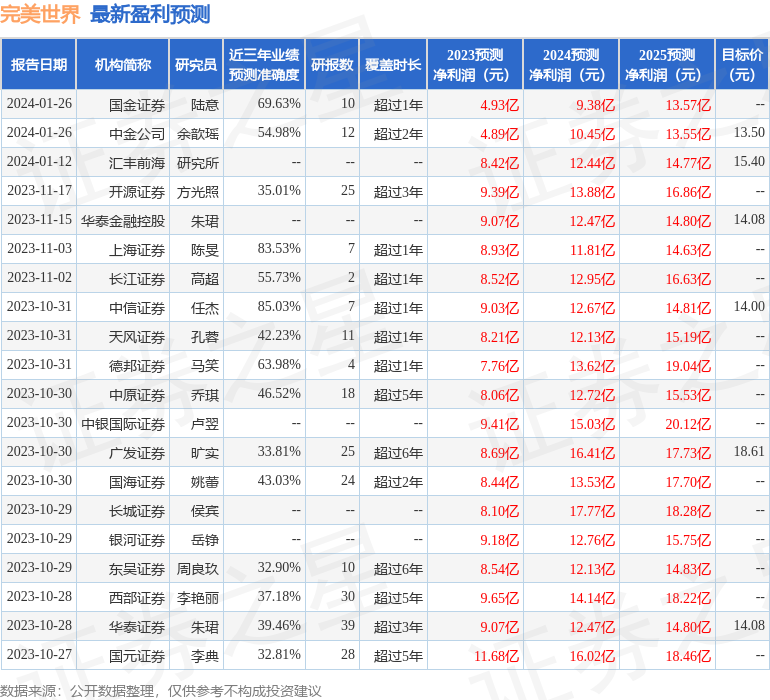
Task: Click accuracy value 69.63%
Action: click(279, 104)
